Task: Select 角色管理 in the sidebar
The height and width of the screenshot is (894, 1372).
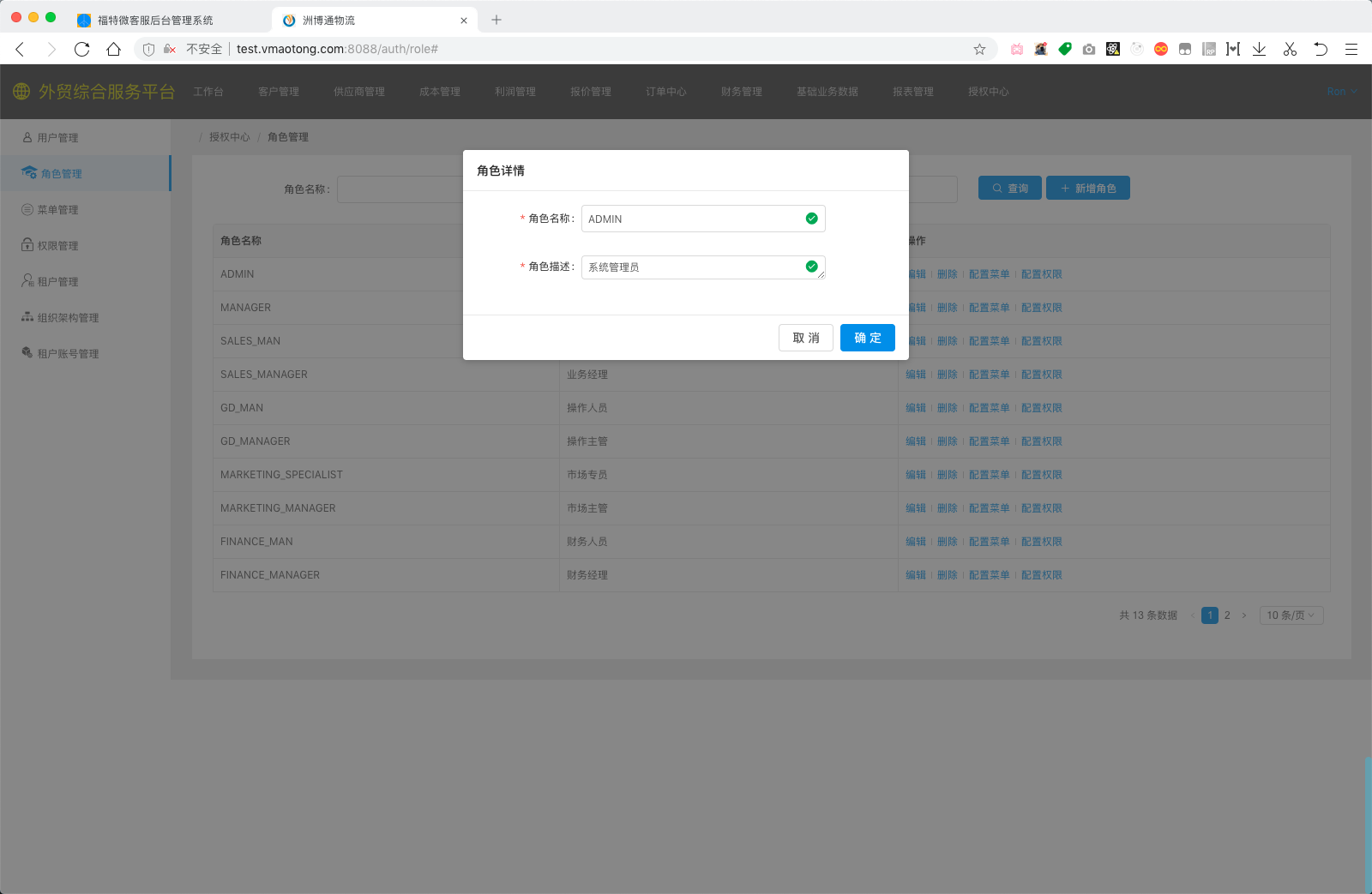Action: click(x=85, y=173)
